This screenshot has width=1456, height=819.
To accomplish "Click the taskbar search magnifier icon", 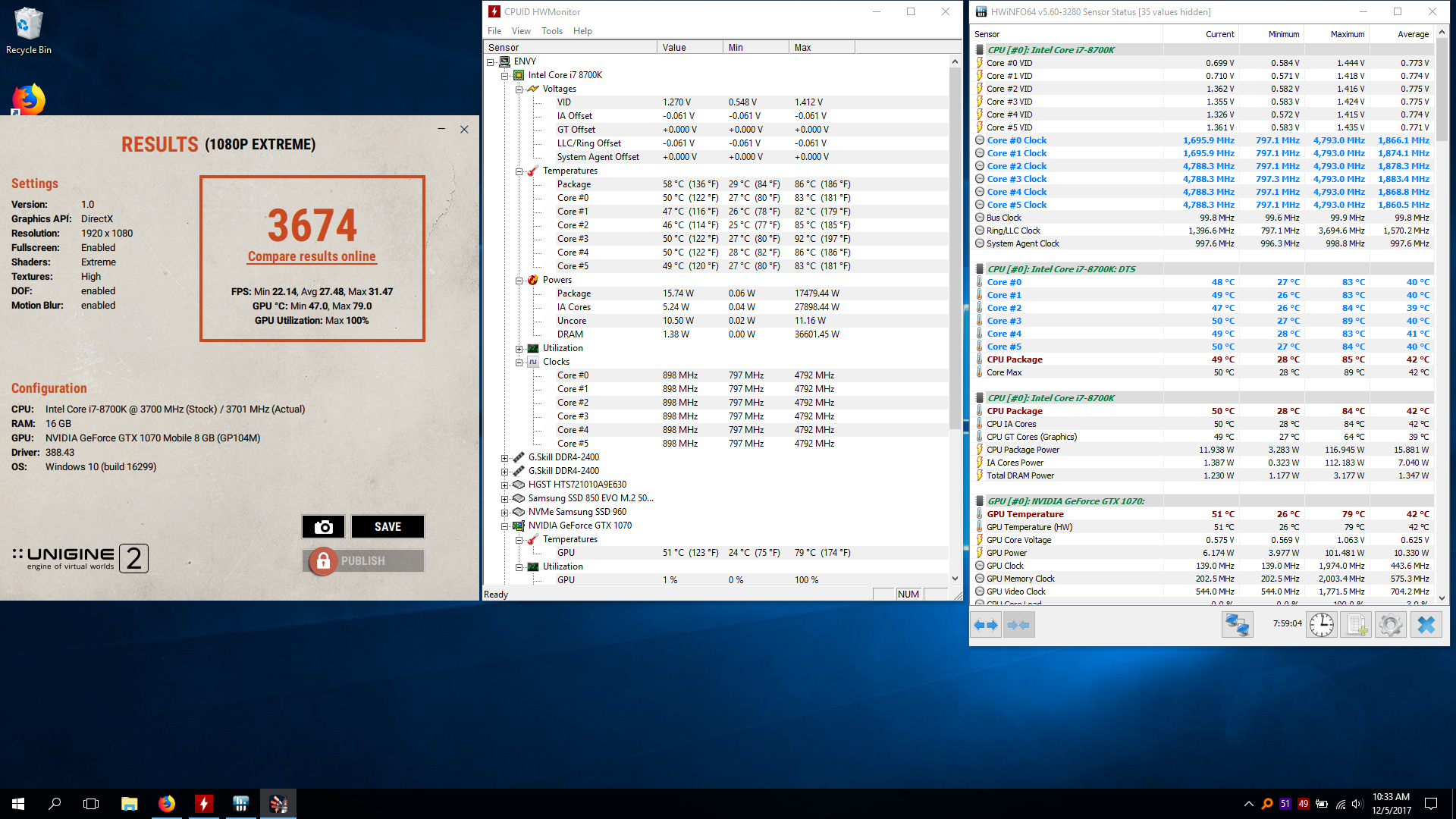I will (x=55, y=804).
